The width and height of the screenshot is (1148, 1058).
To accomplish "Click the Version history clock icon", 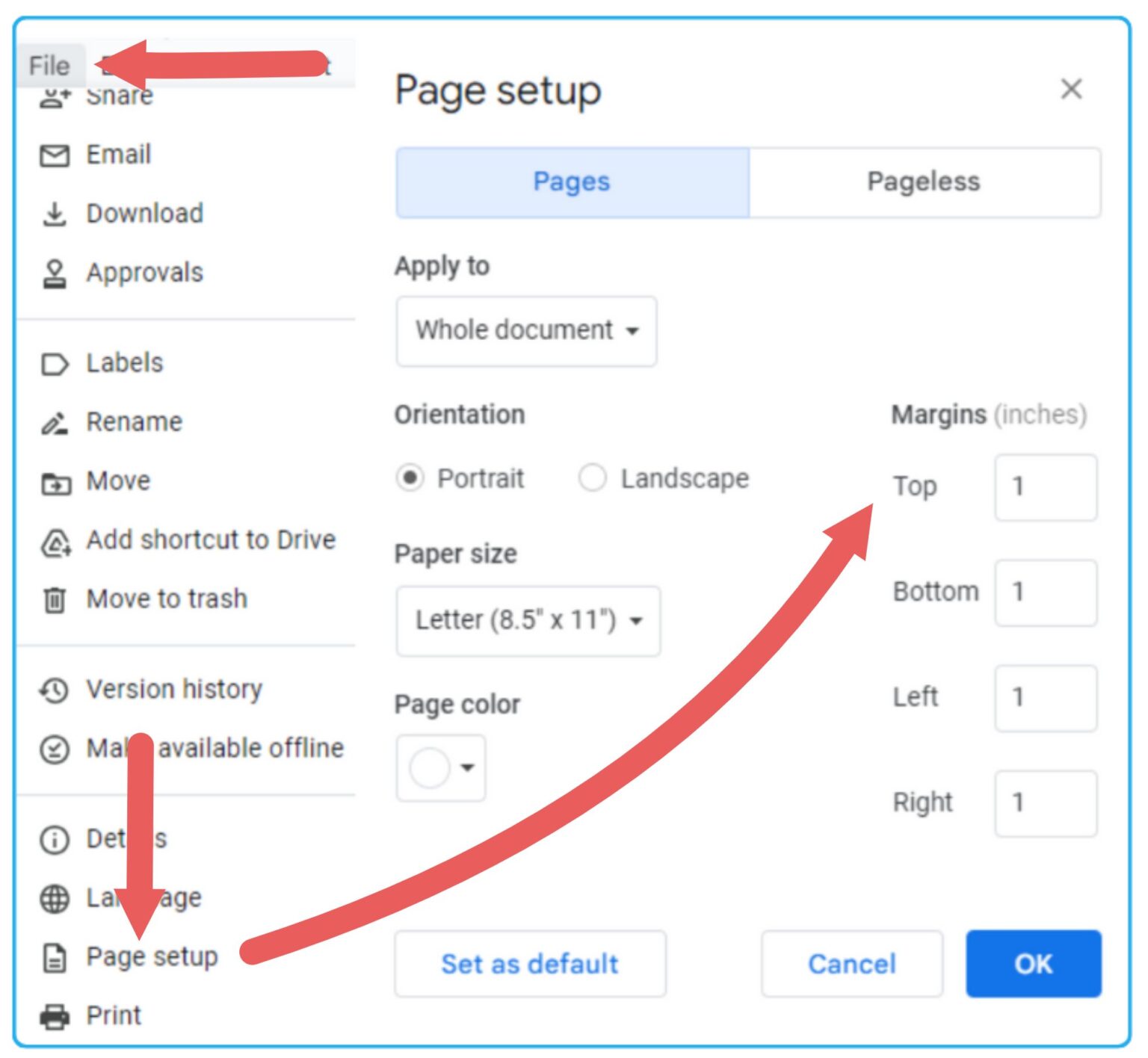I will click(53, 690).
